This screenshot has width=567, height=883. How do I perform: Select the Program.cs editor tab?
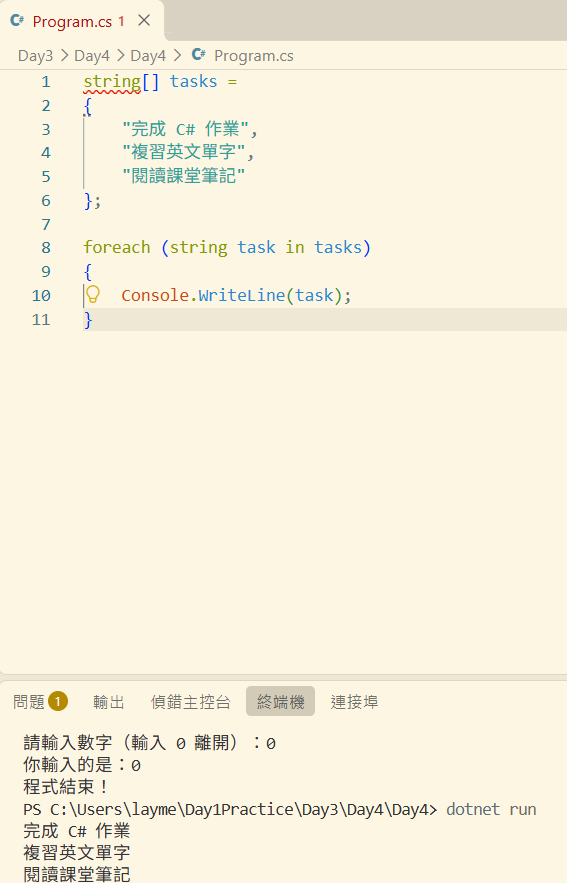[82, 21]
